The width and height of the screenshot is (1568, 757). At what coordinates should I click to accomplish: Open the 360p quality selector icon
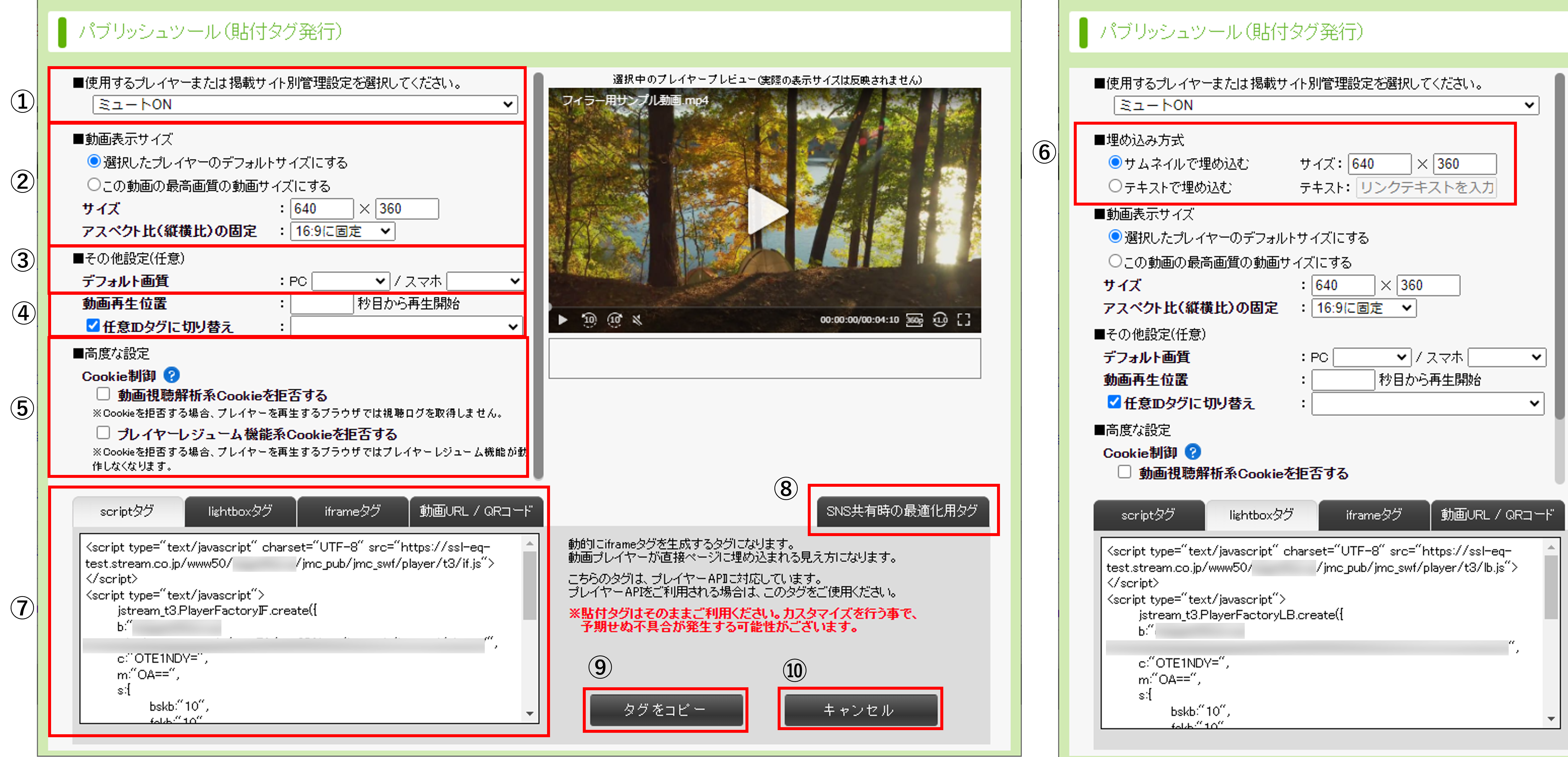(x=914, y=320)
